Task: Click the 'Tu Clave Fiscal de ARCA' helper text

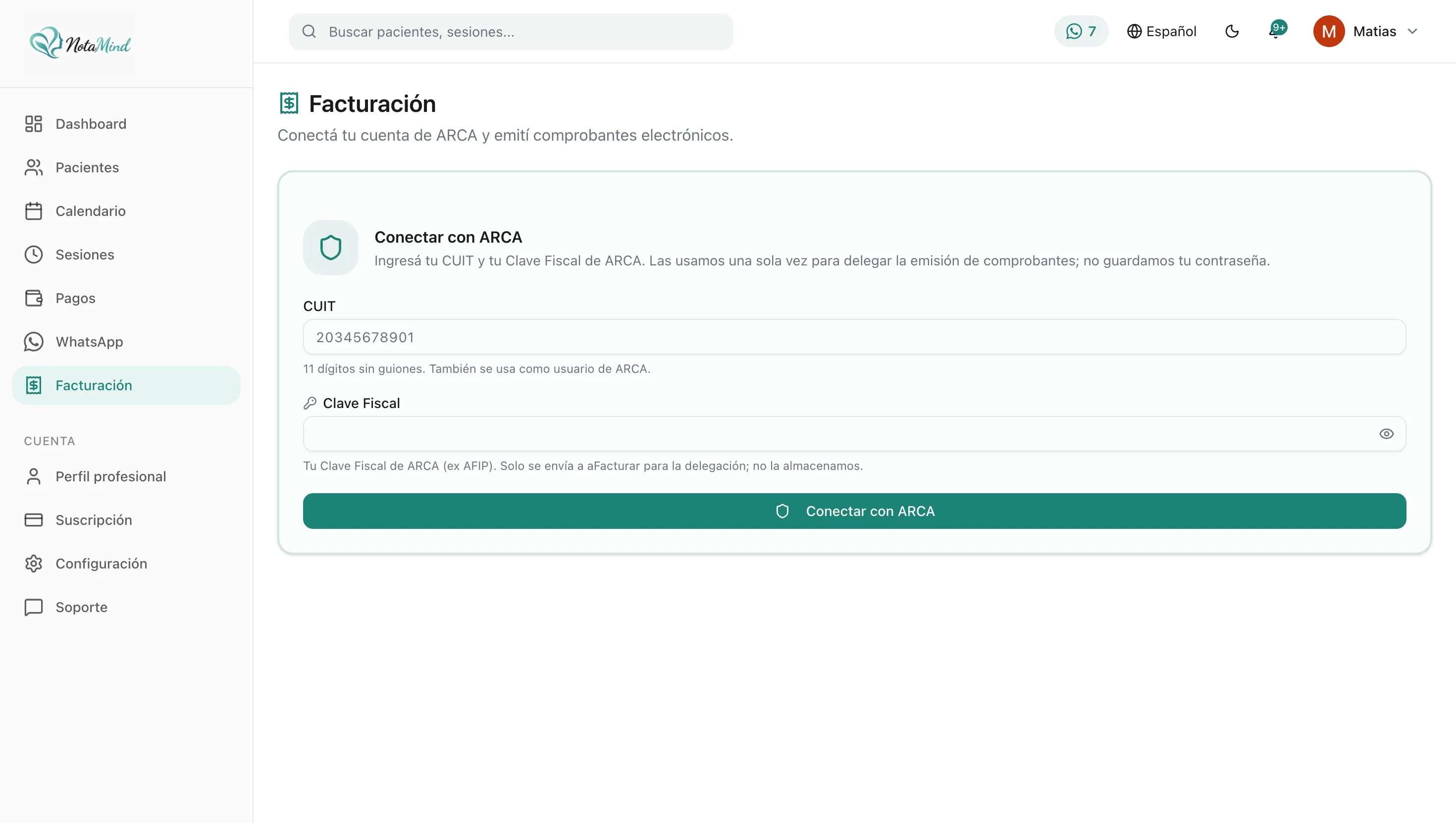Action: [x=583, y=466]
